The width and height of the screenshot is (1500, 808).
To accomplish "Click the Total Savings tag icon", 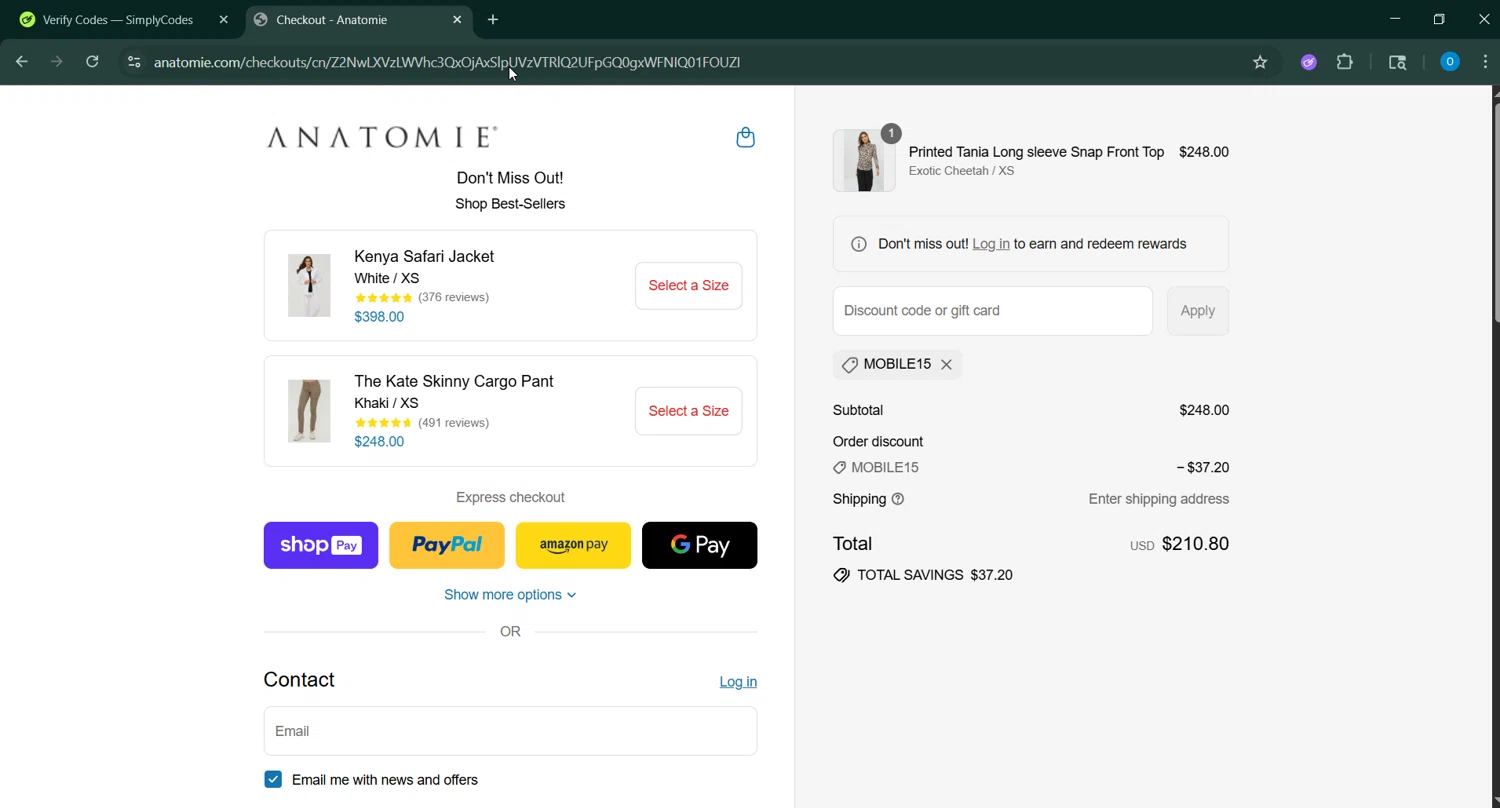I will (x=842, y=576).
